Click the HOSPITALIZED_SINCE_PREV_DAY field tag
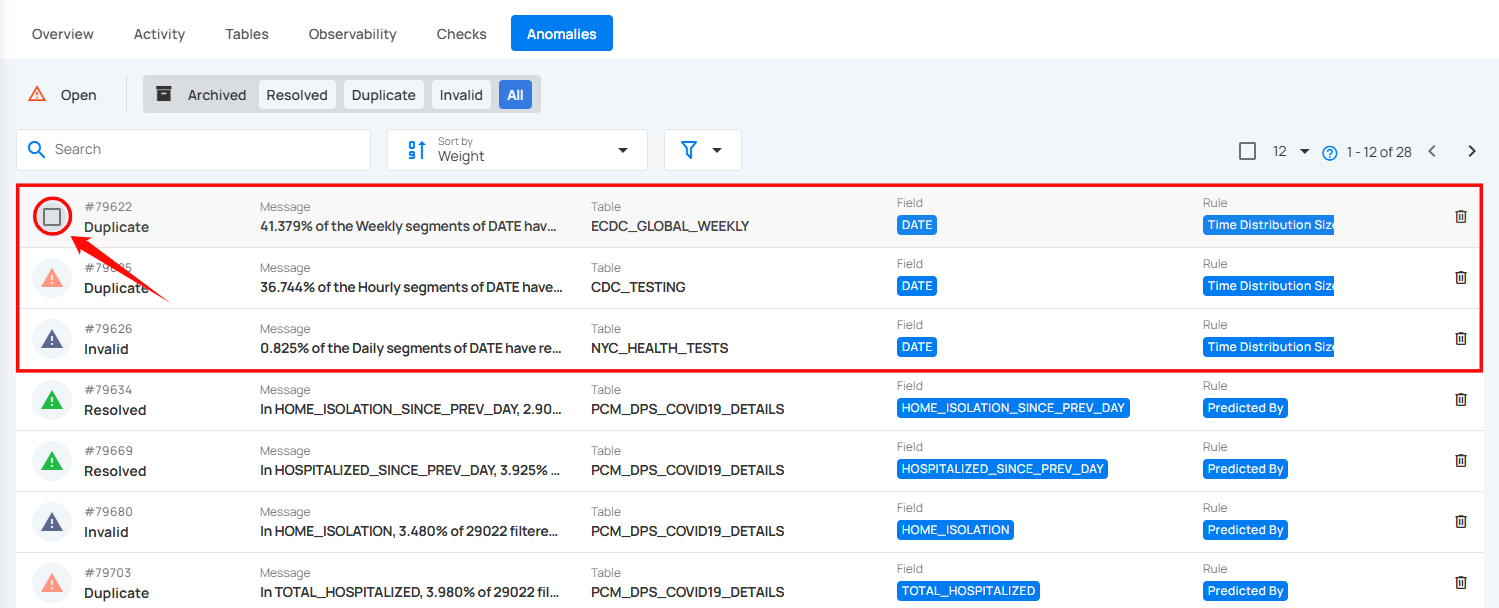 point(1002,469)
